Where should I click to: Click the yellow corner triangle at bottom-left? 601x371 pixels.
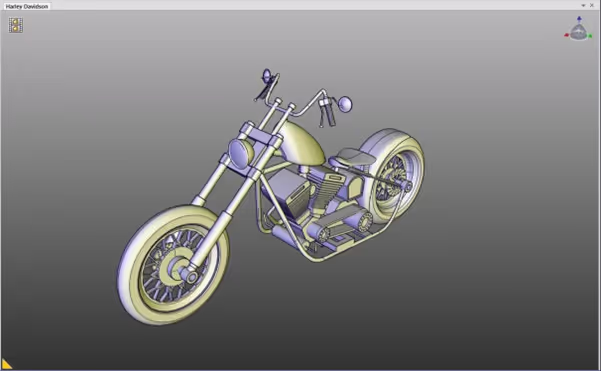click(x=7, y=364)
